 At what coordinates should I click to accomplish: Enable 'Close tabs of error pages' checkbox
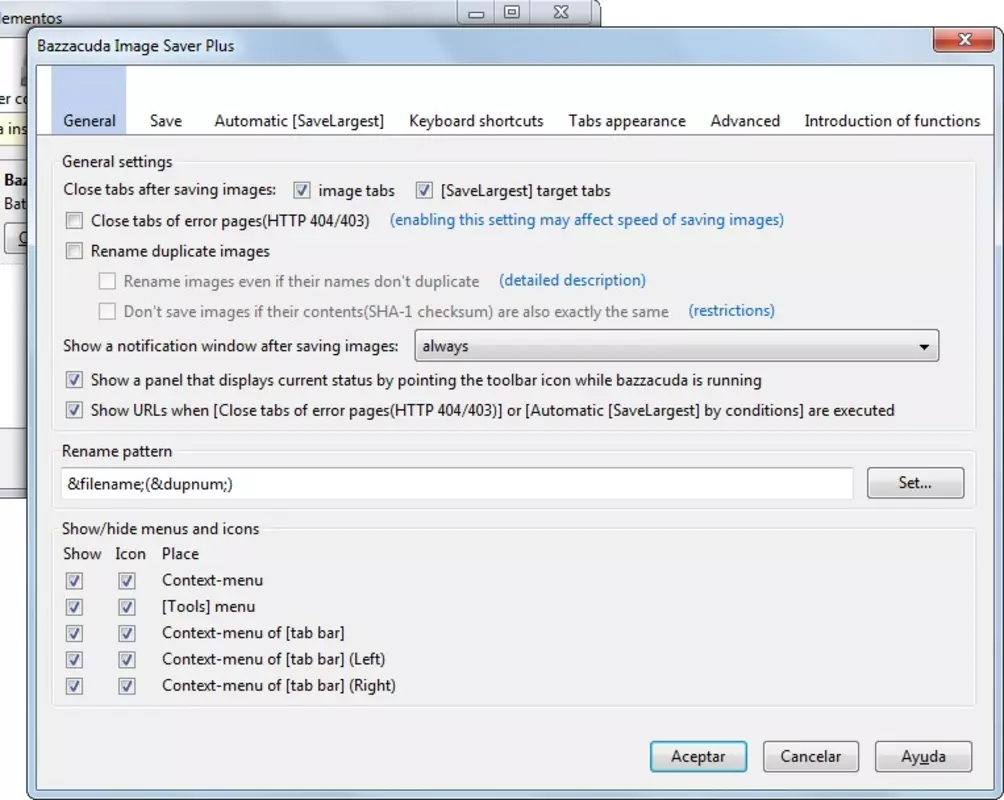(74, 221)
